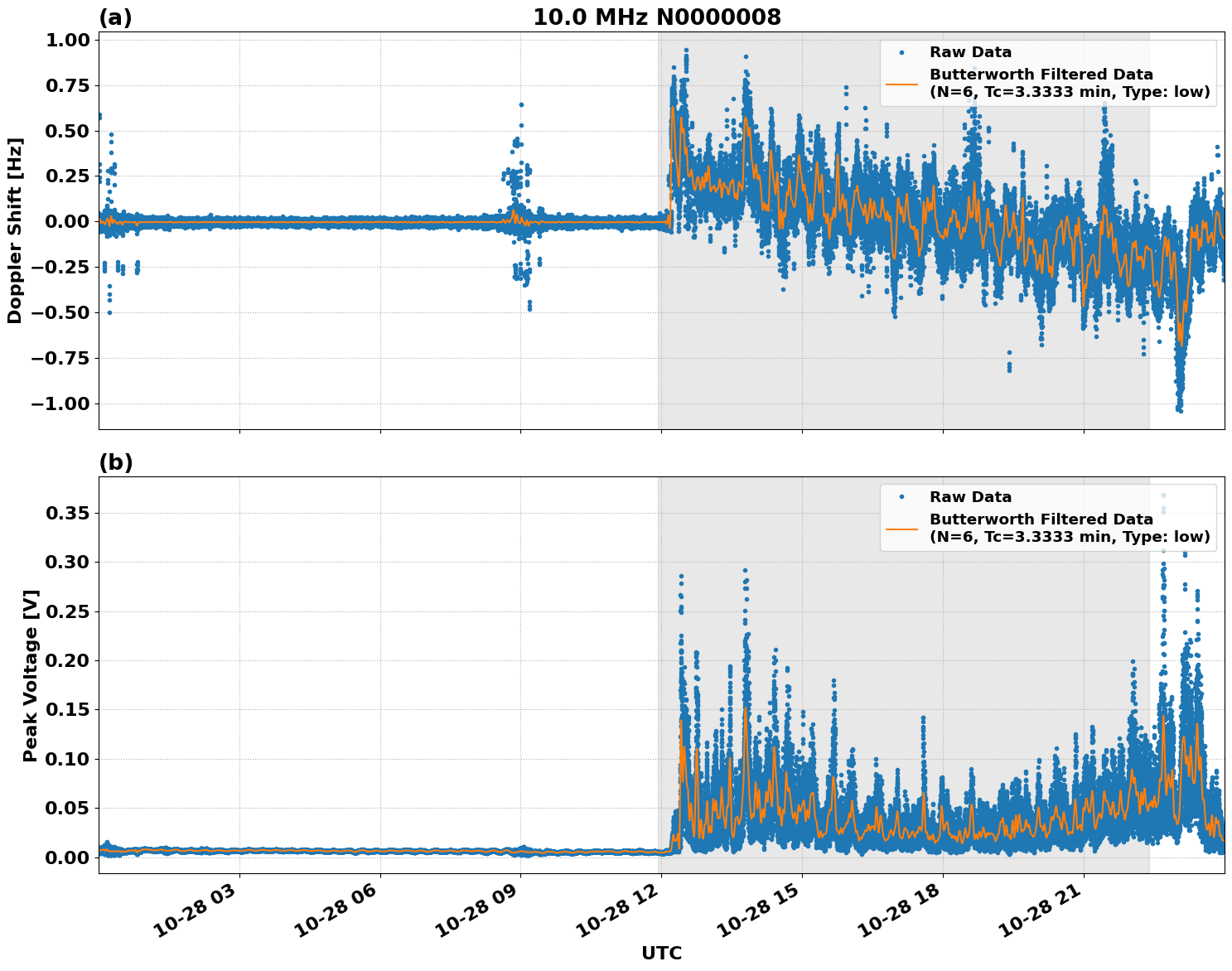Click the "(a)" panel label

click(x=115, y=17)
